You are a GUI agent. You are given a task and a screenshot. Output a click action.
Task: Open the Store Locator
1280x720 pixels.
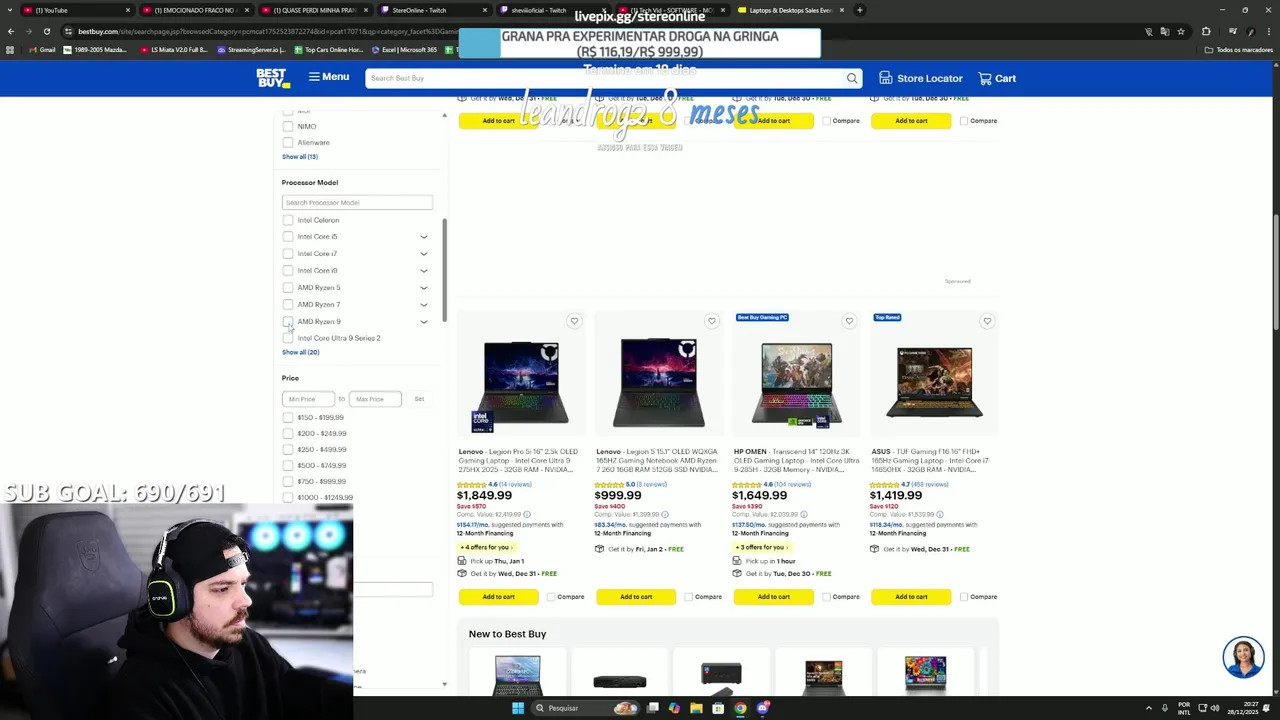tap(921, 78)
